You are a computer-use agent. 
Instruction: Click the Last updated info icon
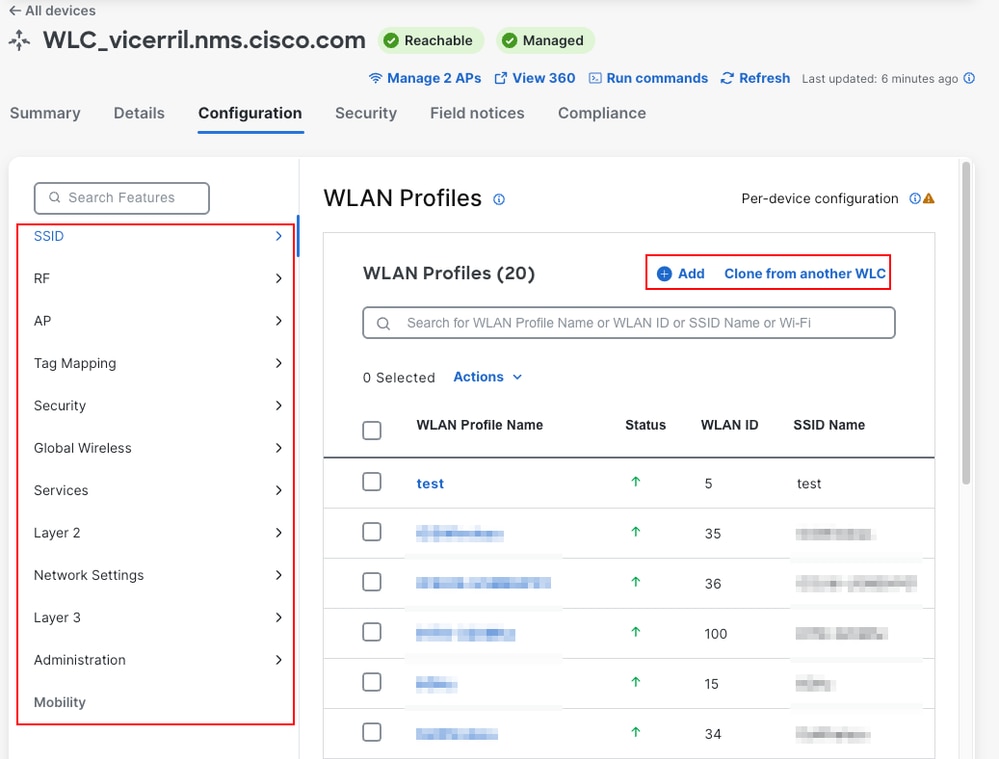pos(969,78)
